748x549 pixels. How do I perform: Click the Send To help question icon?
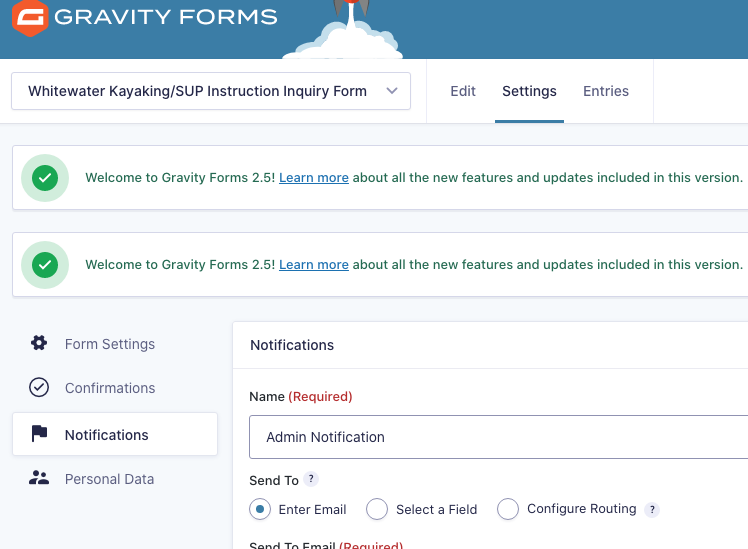point(311,479)
